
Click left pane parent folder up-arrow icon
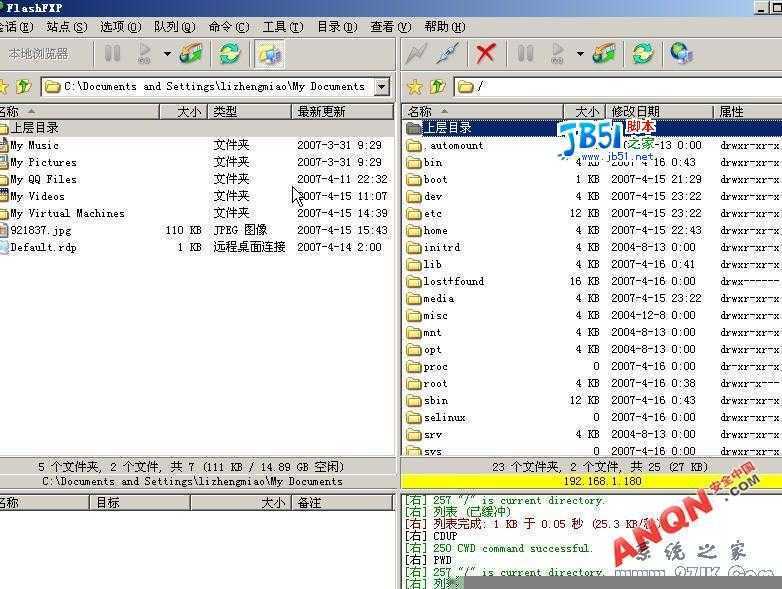click(23, 87)
